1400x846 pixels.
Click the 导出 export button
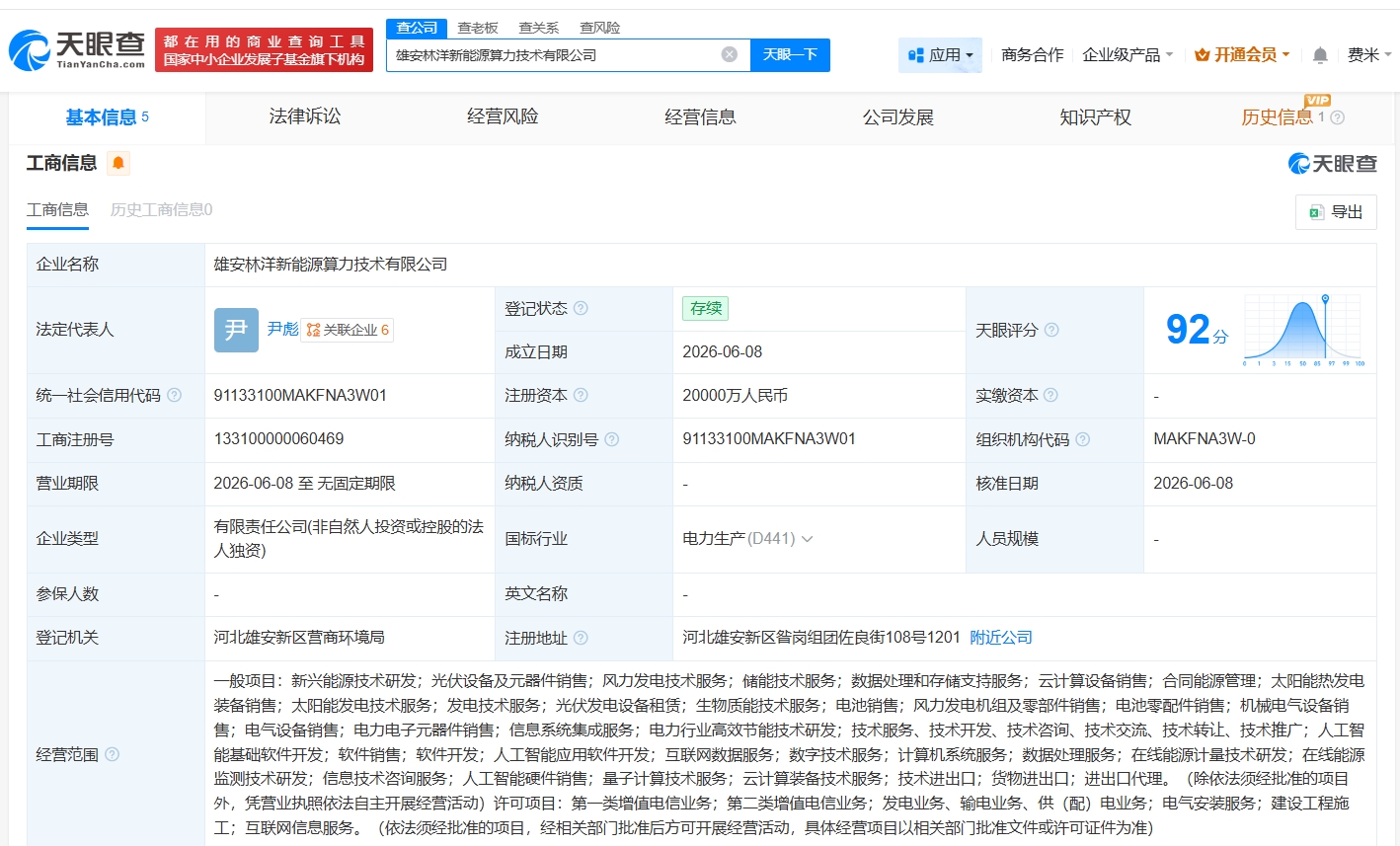click(1336, 212)
